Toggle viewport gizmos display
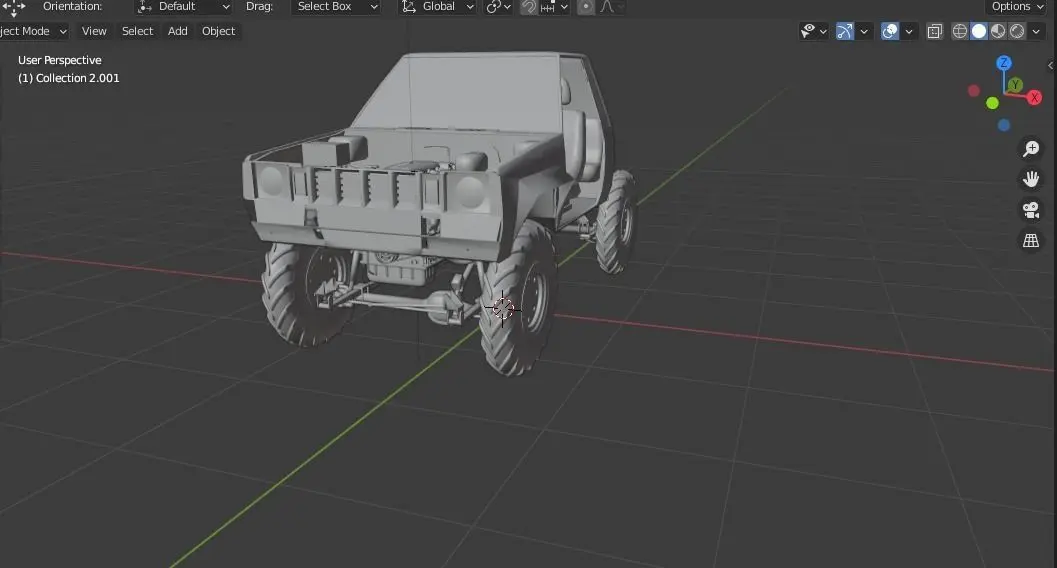 (x=845, y=31)
